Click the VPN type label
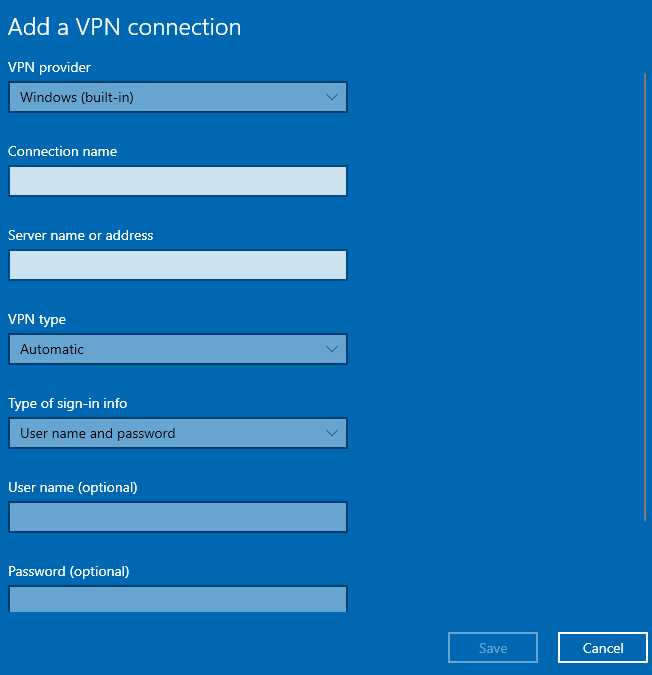The height and width of the screenshot is (675, 652). point(37,320)
